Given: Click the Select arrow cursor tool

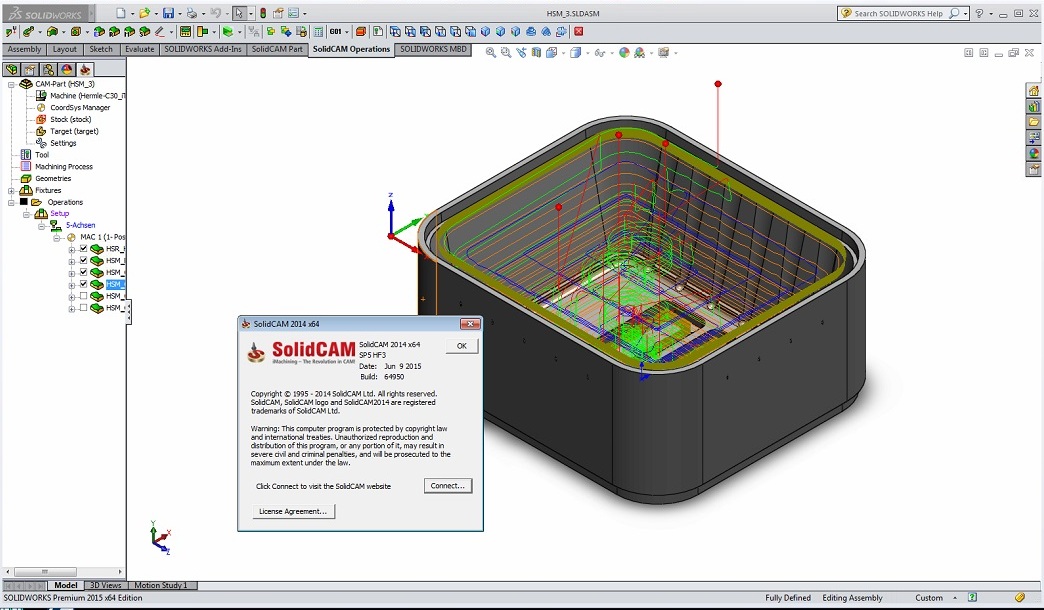Looking at the screenshot, I should pos(239,13).
